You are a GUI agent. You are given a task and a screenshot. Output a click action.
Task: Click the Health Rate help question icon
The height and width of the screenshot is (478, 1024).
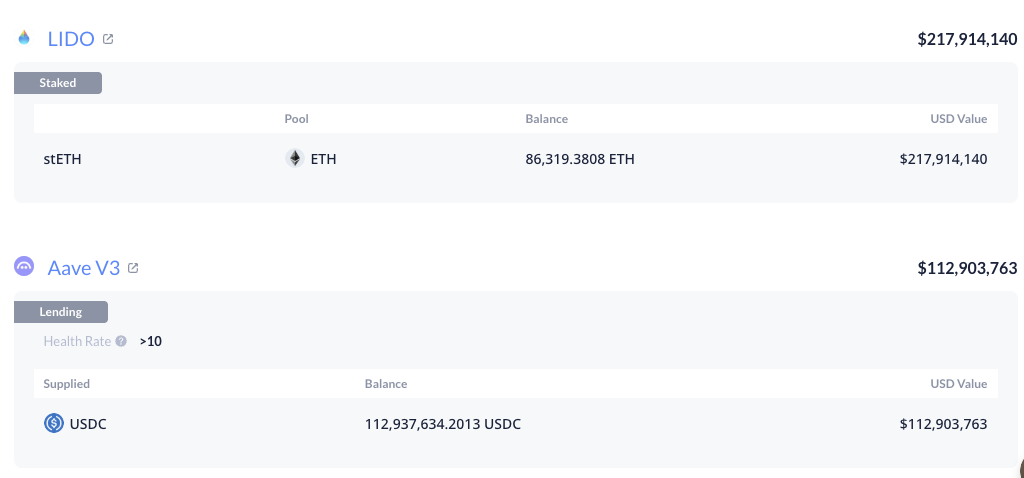click(x=121, y=341)
